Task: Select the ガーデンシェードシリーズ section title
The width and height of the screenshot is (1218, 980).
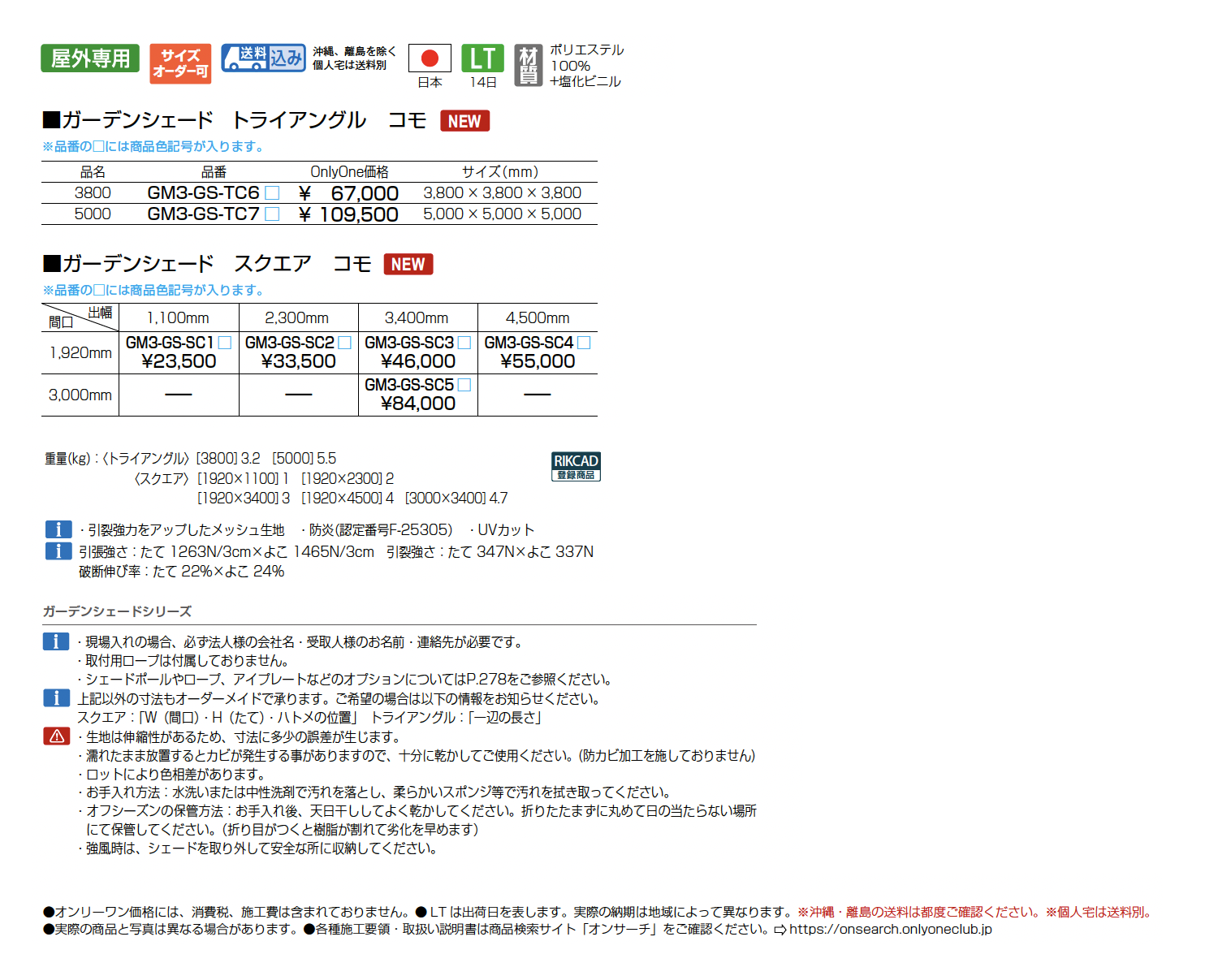Action: [117, 611]
